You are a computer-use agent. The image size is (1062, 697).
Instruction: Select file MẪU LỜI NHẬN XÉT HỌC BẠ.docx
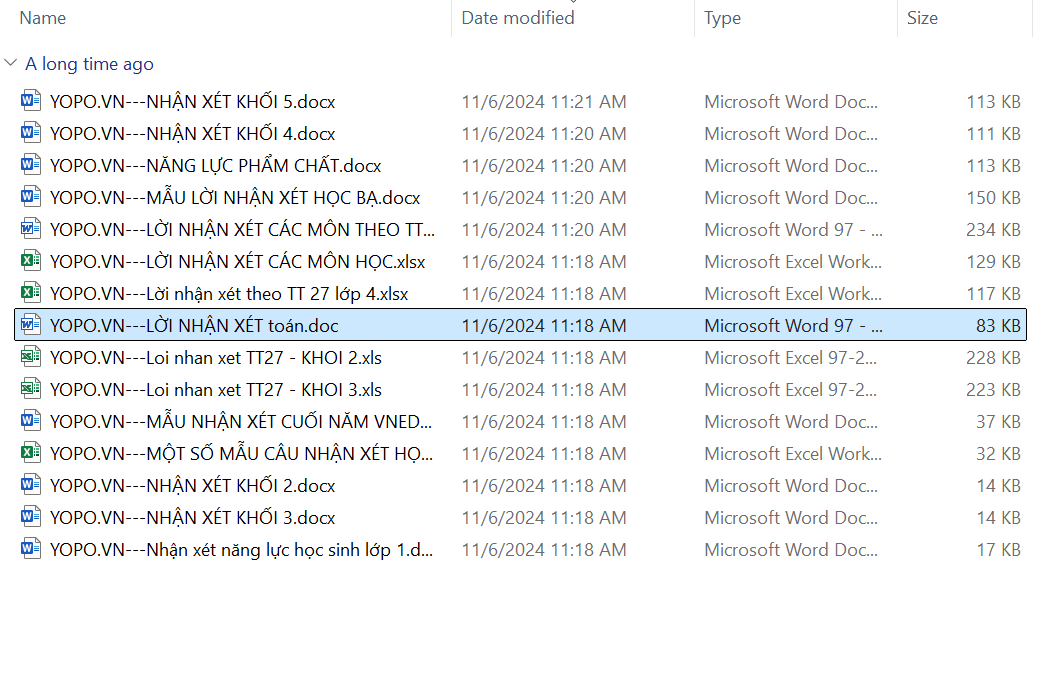point(235,198)
